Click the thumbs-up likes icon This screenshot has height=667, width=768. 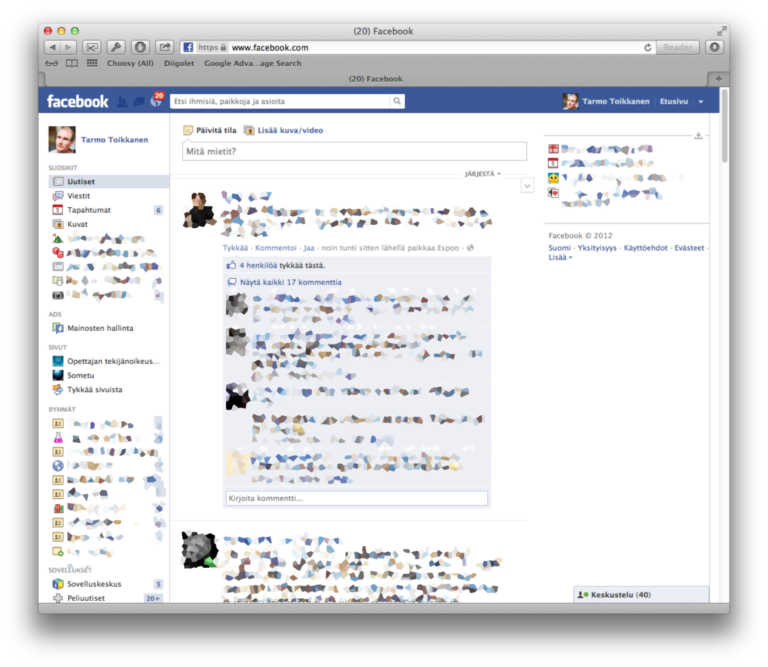pyautogui.click(x=231, y=265)
